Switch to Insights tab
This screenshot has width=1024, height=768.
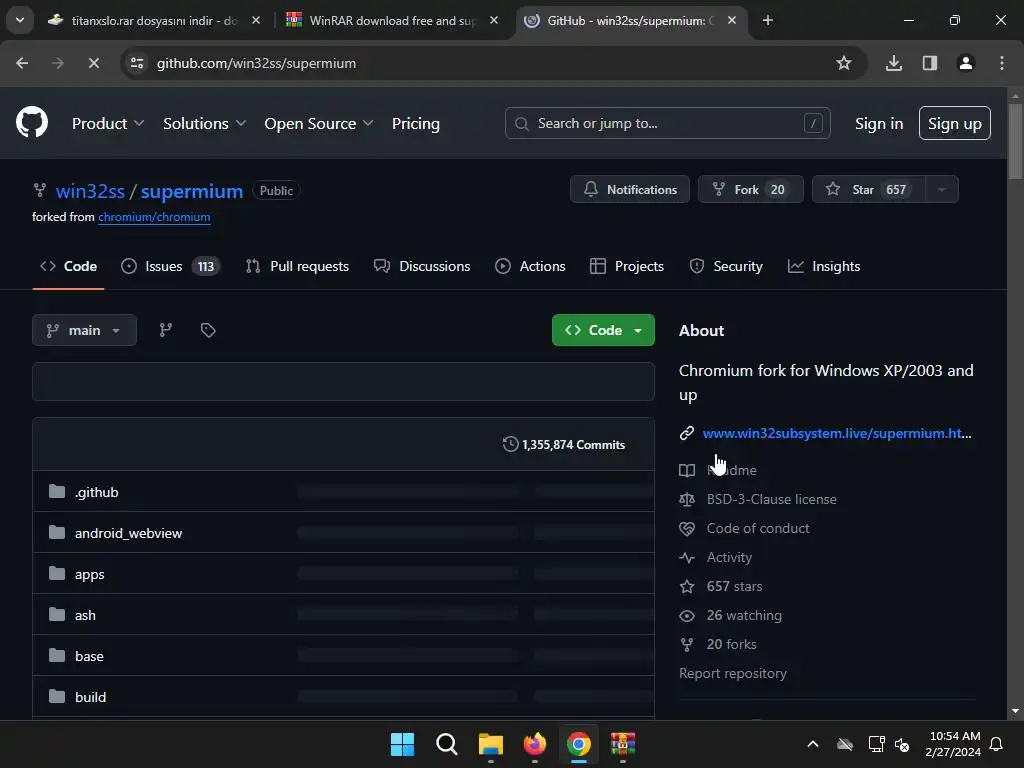pos(824,266)
